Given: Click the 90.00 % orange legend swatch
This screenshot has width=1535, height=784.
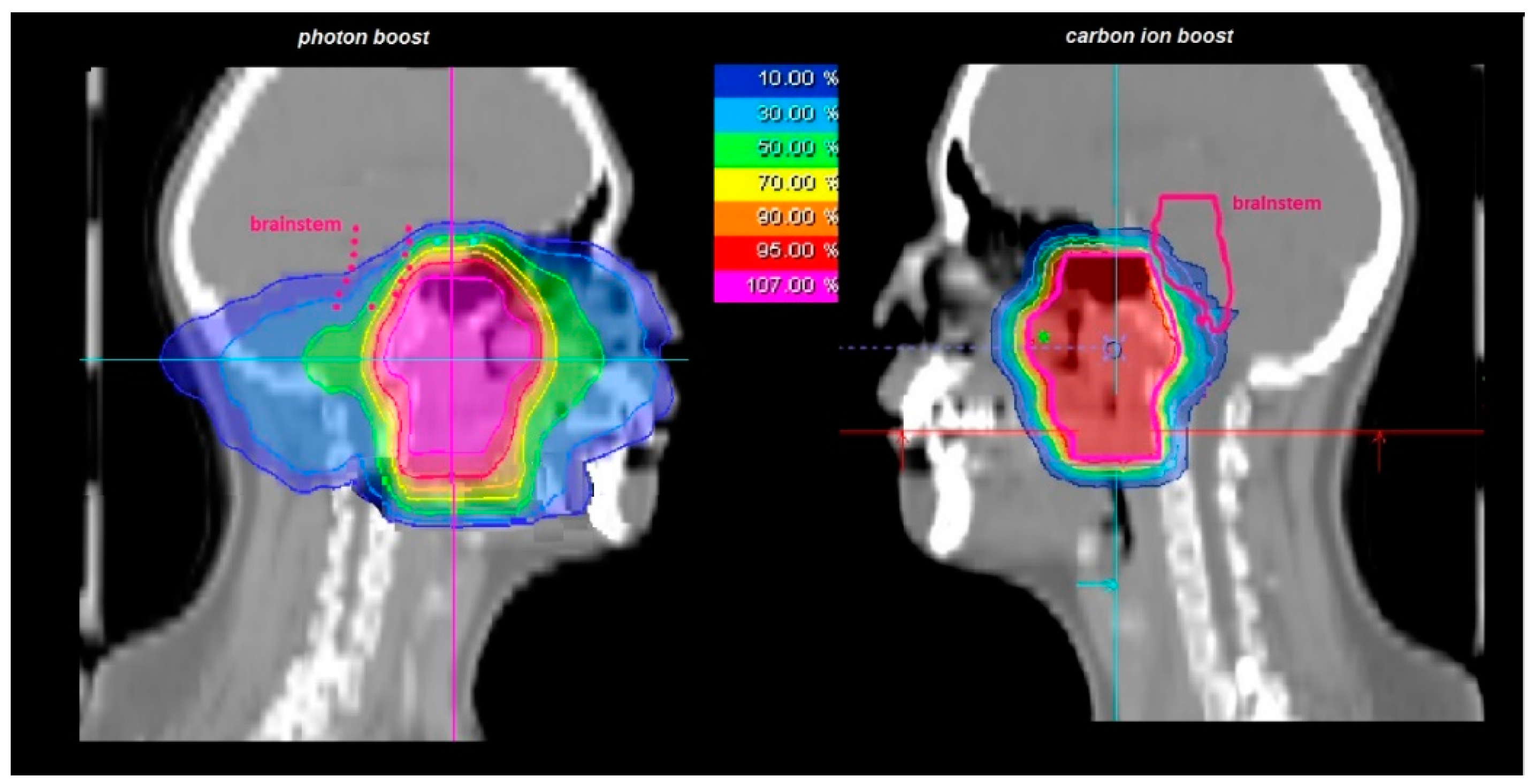Looking at the screenshot, I should point(775,217).
